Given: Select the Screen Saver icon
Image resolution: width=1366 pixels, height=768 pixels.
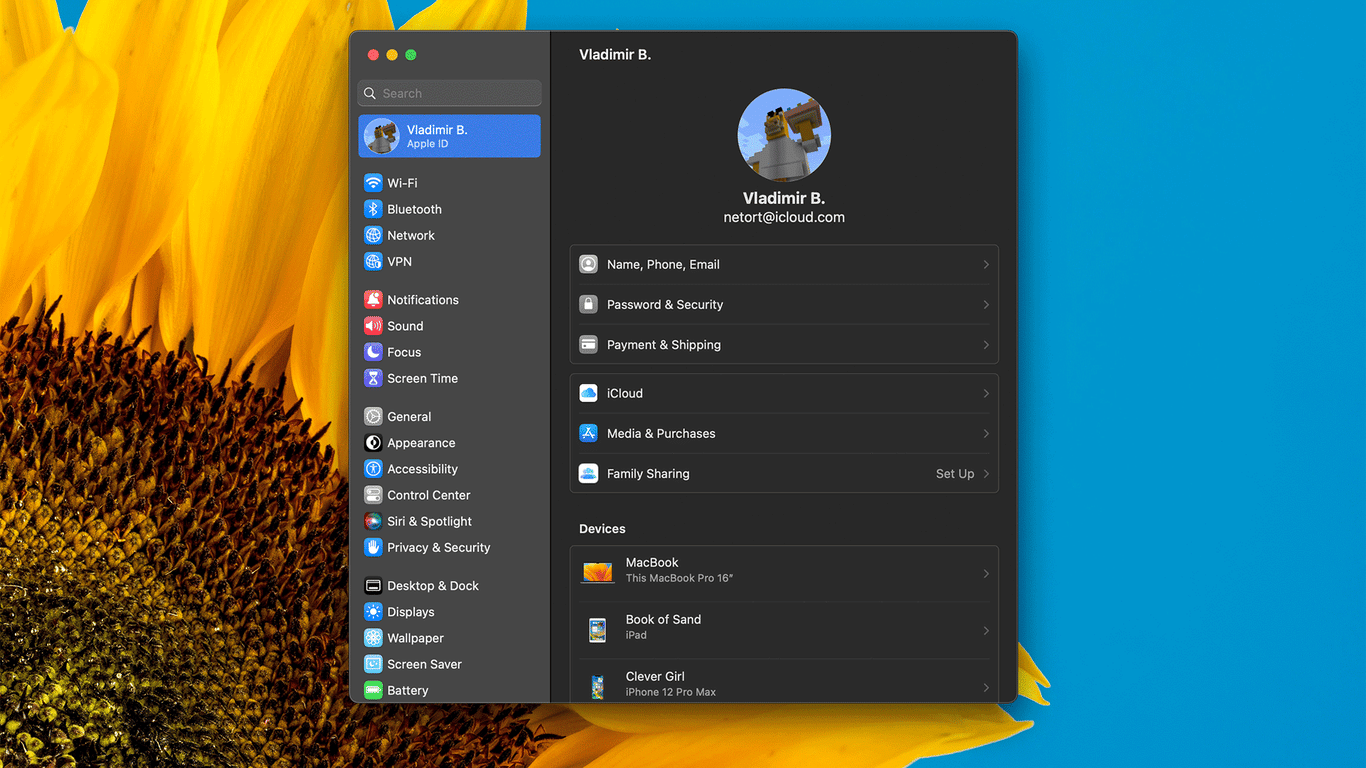Looking at the screenshot, I should 373,664.
